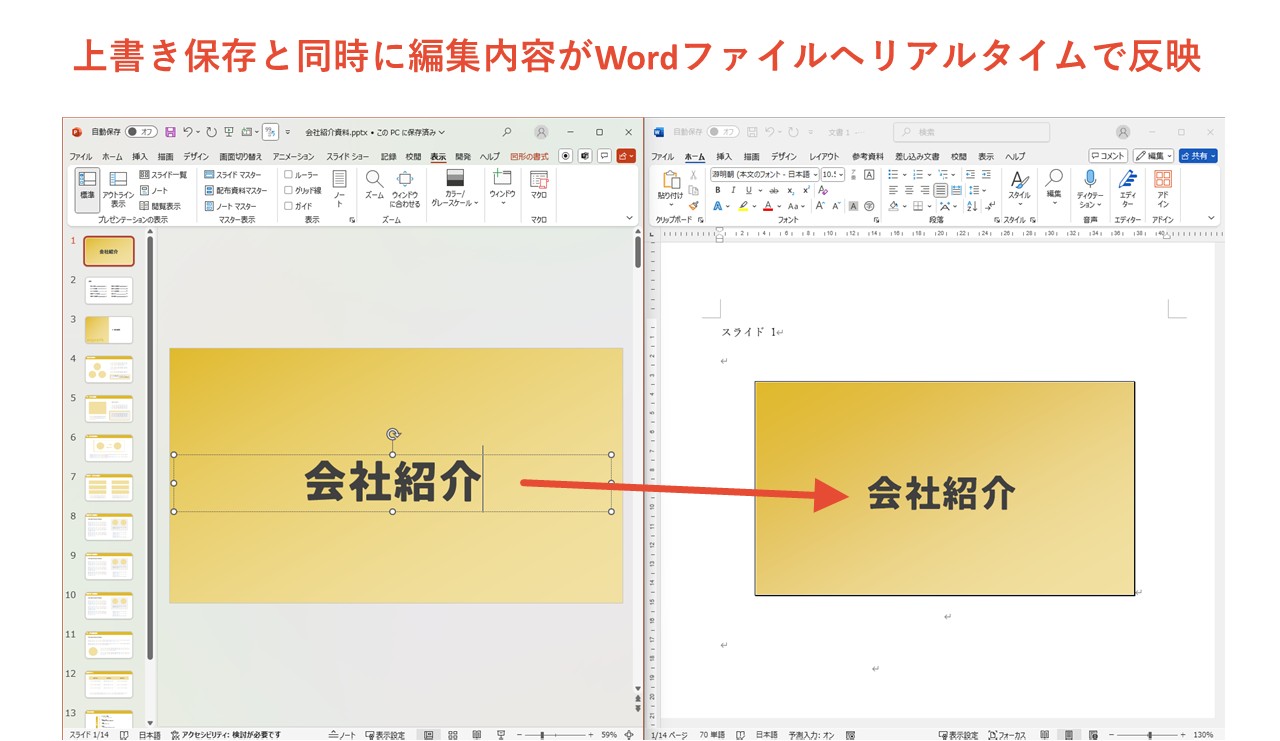Open the 図形の書式 tab
This screenshot has height=741, width=1280.
coord(529,157)
